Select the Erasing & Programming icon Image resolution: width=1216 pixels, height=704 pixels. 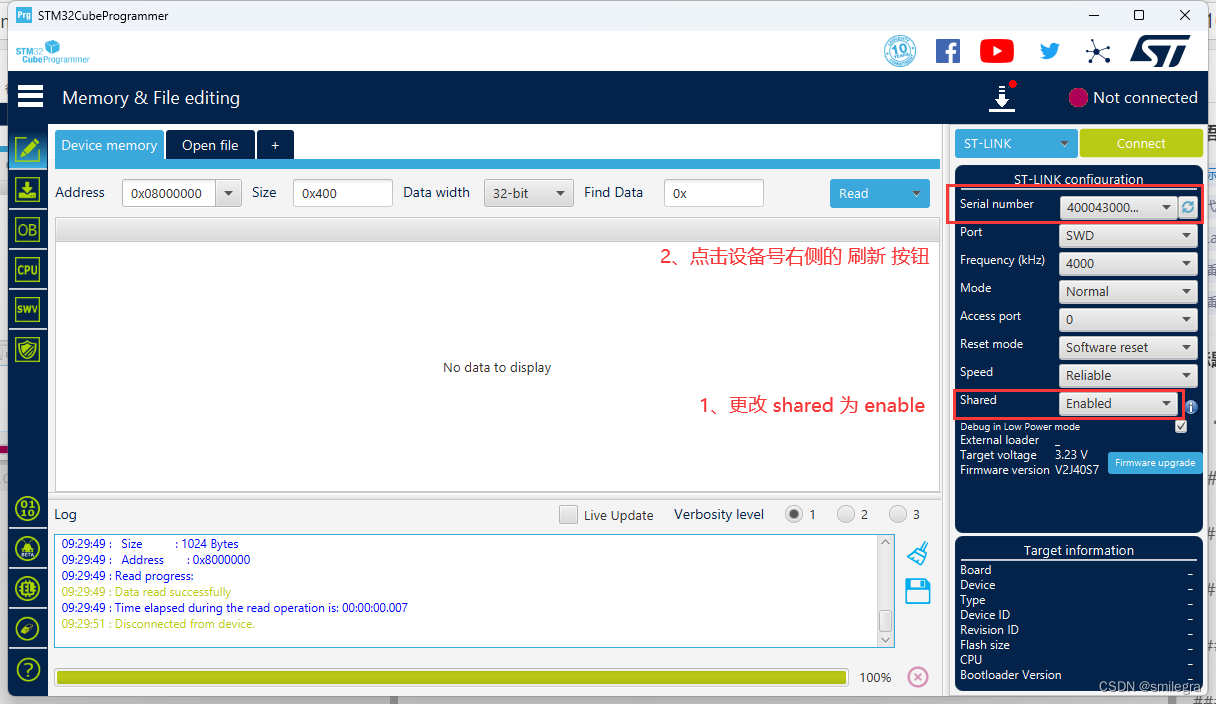27,189
